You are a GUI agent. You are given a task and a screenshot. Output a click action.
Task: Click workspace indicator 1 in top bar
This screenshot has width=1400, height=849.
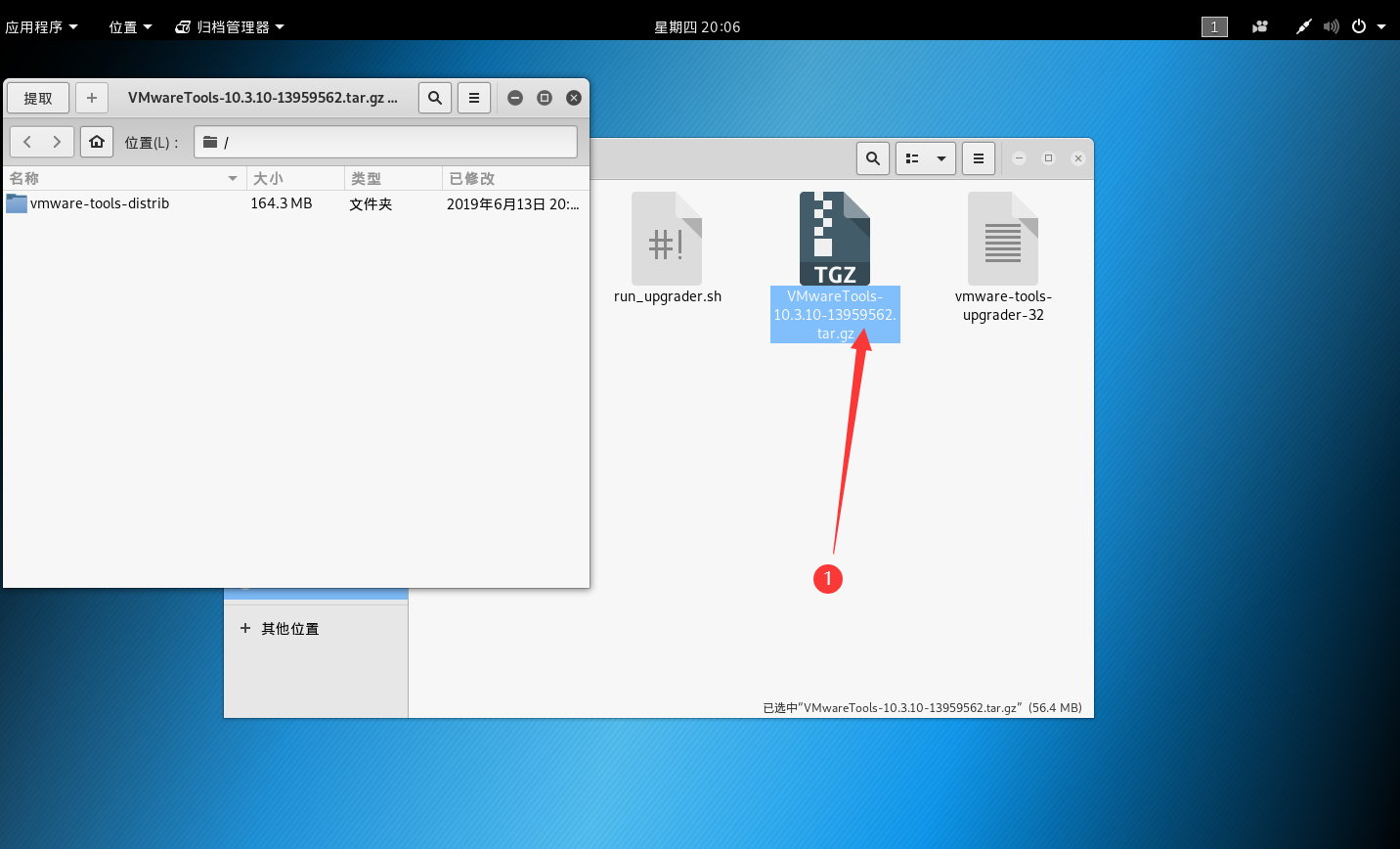1214,26
